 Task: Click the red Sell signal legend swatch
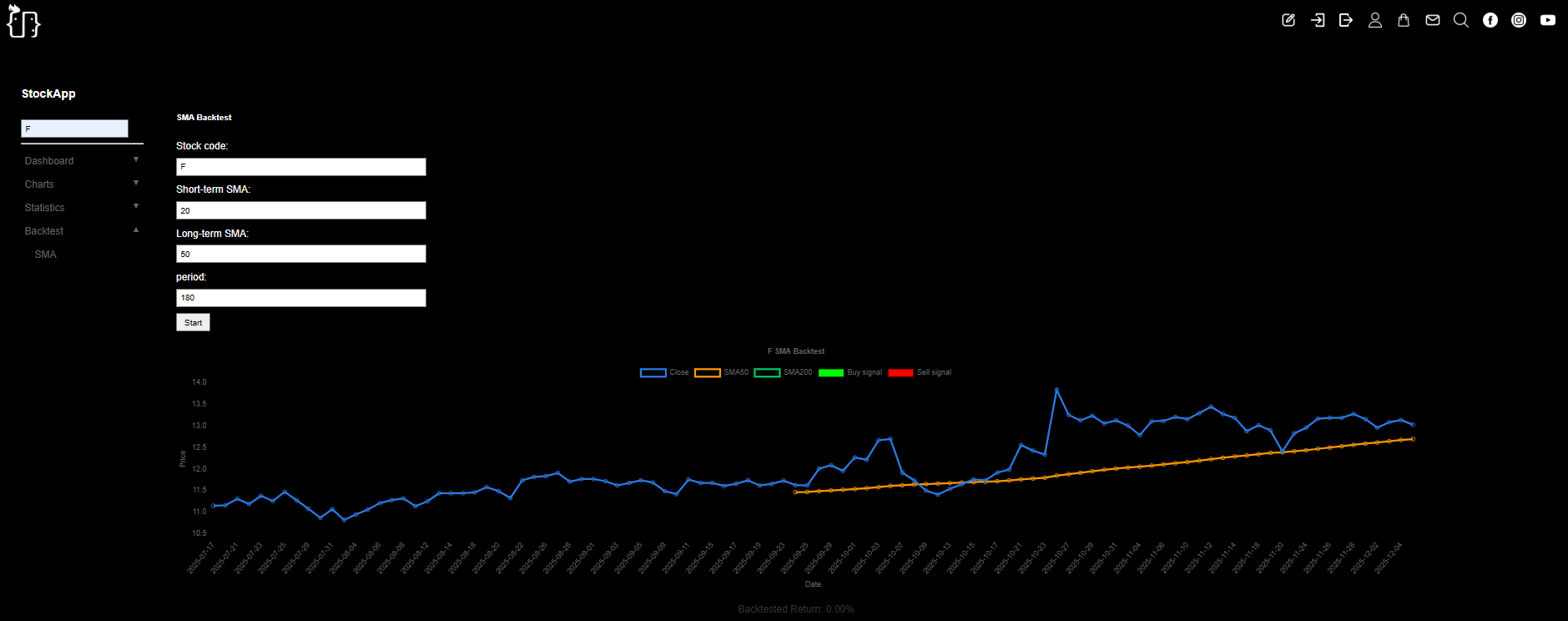(900, 372)
